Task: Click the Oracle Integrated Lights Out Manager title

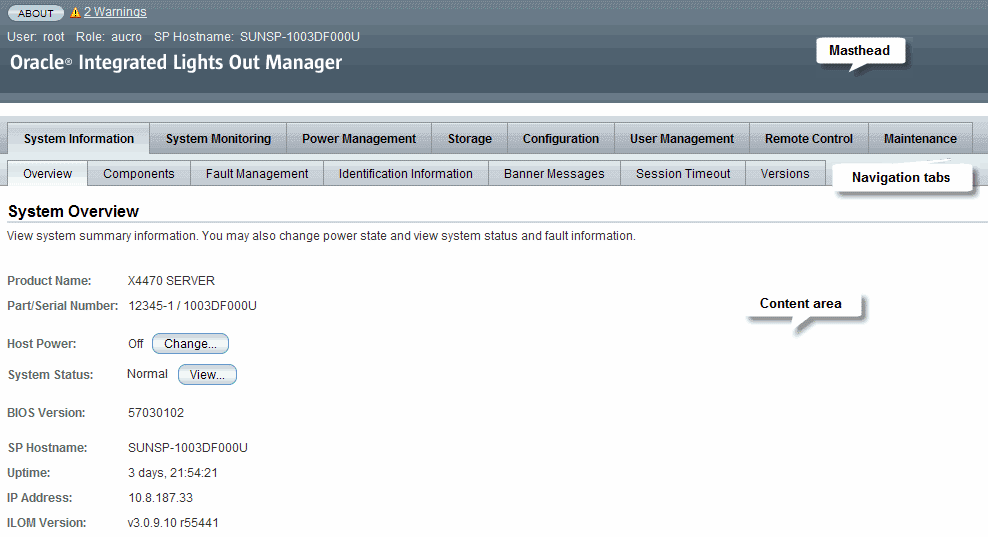Action: 176,62
